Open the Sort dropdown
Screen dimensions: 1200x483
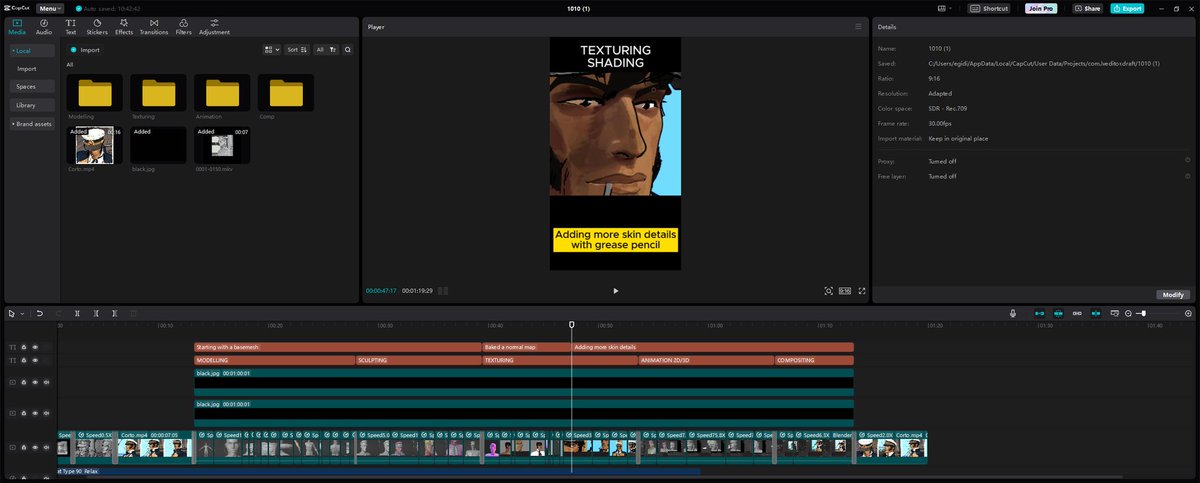coord(297,49)
